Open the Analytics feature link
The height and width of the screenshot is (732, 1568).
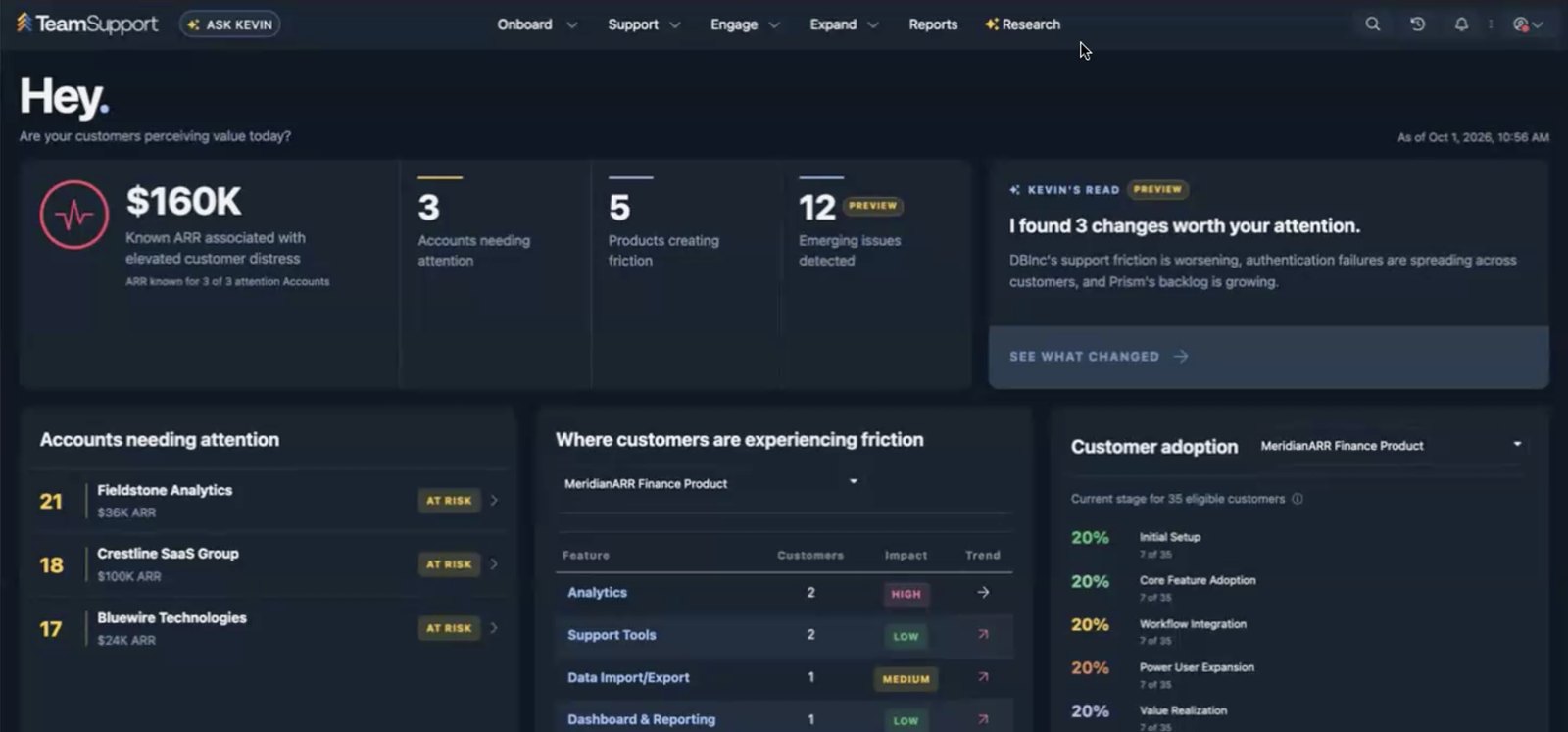(597, 593)
